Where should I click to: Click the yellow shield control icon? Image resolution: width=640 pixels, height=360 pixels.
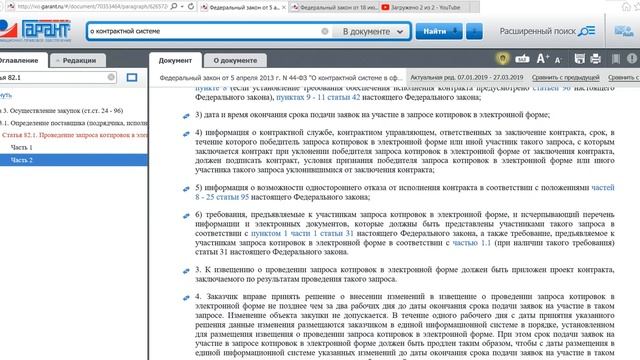point(502,59)
